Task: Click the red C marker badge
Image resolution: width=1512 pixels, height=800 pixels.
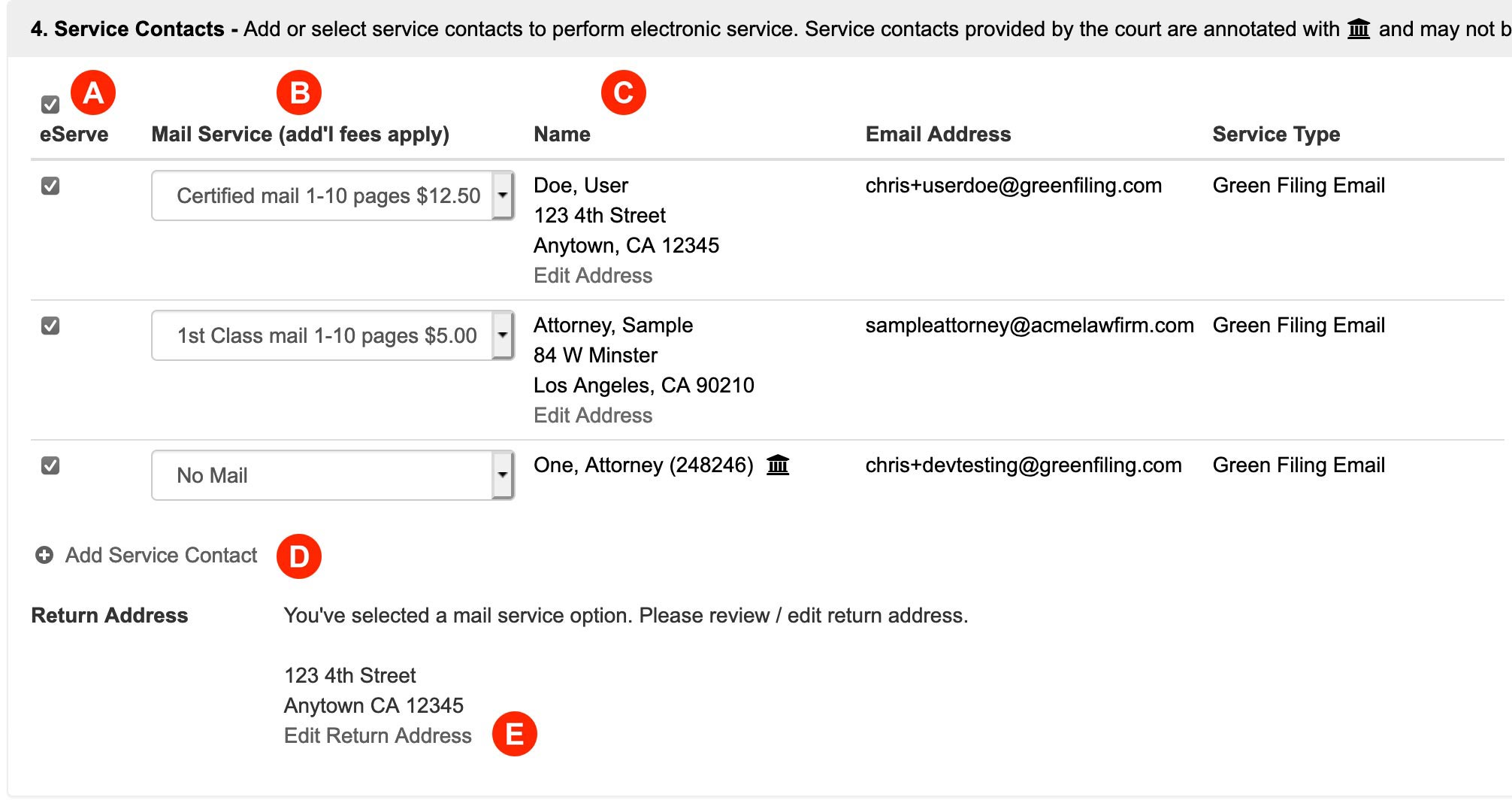Action: pyautogui.click(x=624, y=92)
